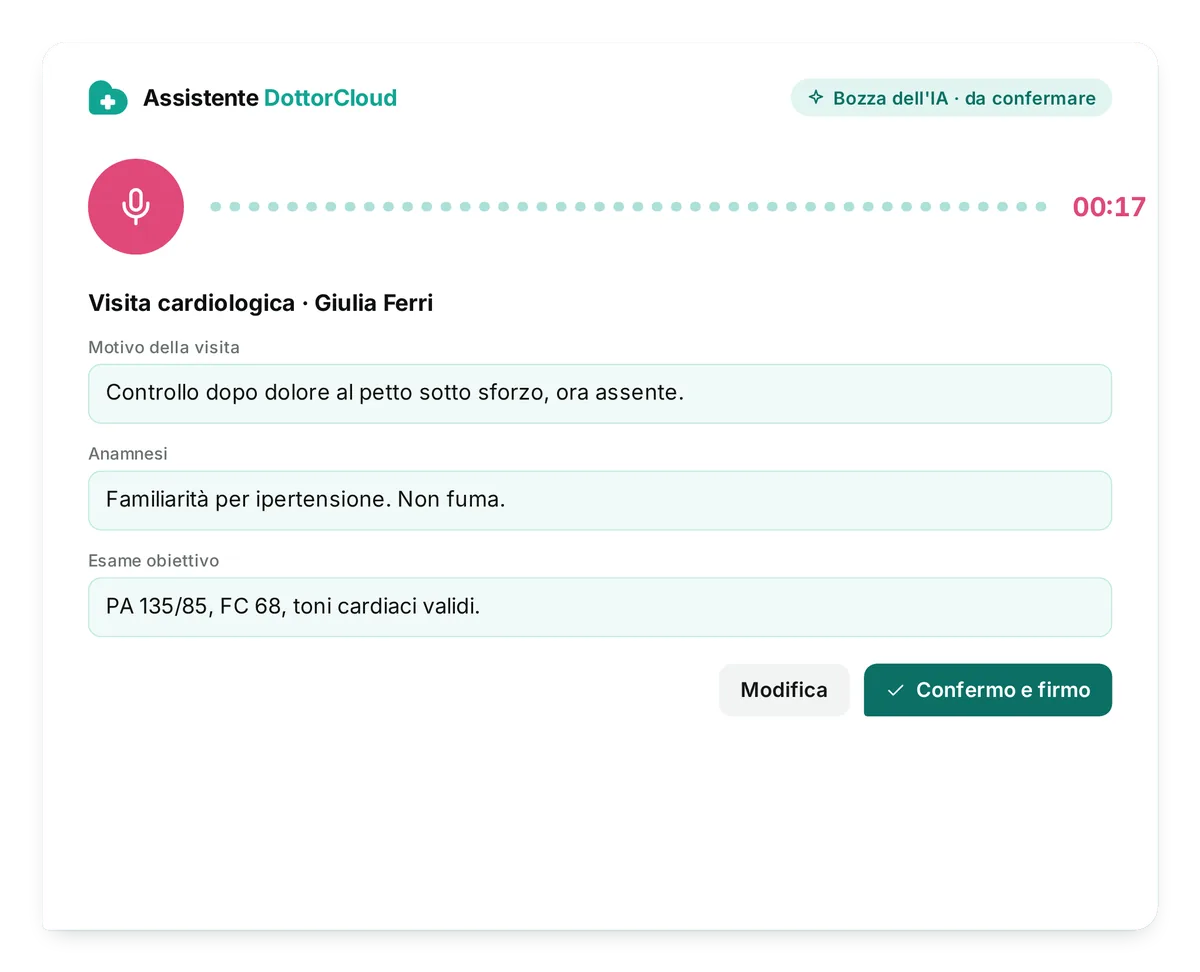1200x972 pixels.
Task: Click the checkmark icon on Confermo e firmo
Action: click(896, 690)
